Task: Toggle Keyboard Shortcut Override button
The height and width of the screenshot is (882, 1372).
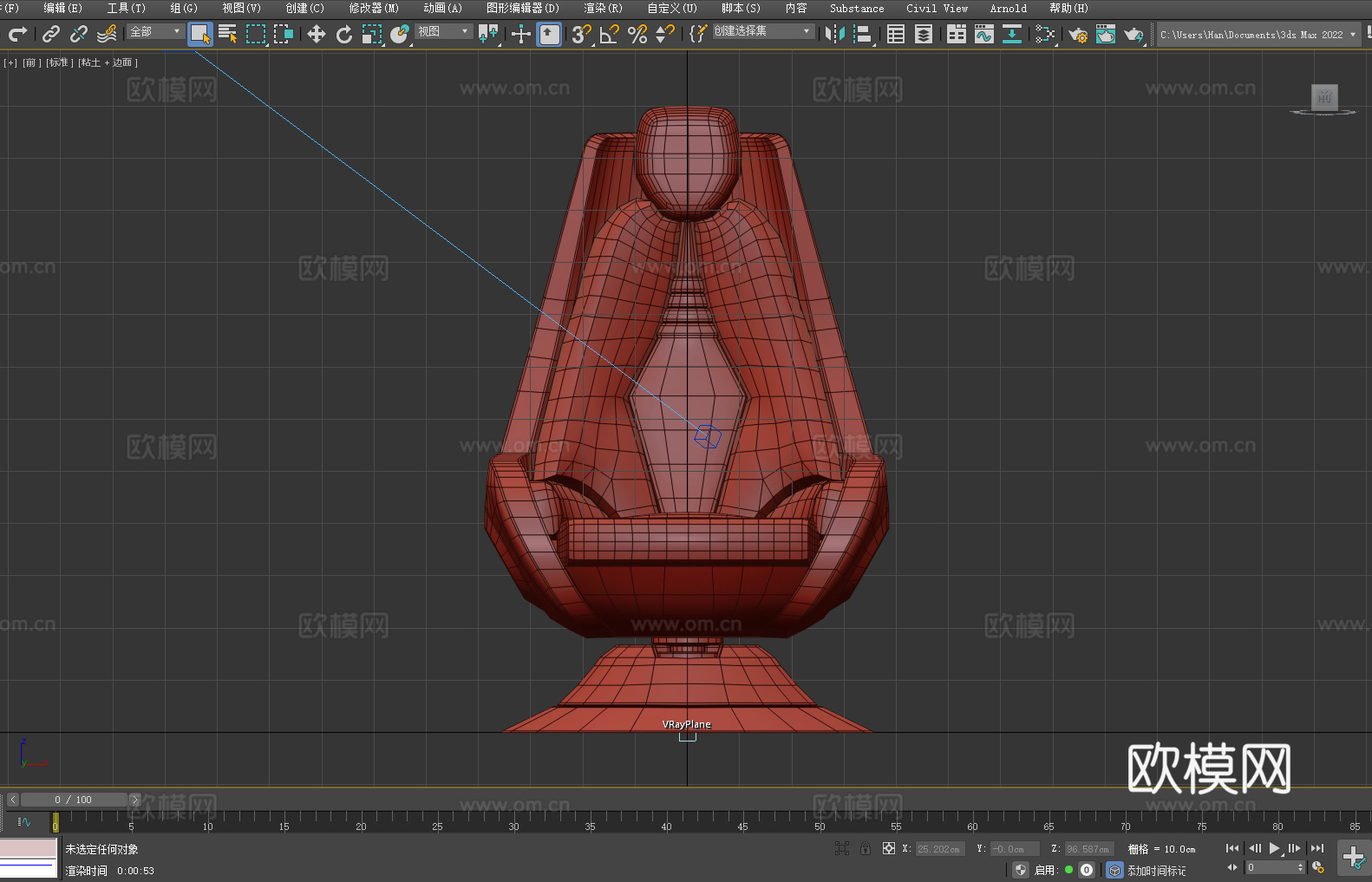Action: (549, 34)
